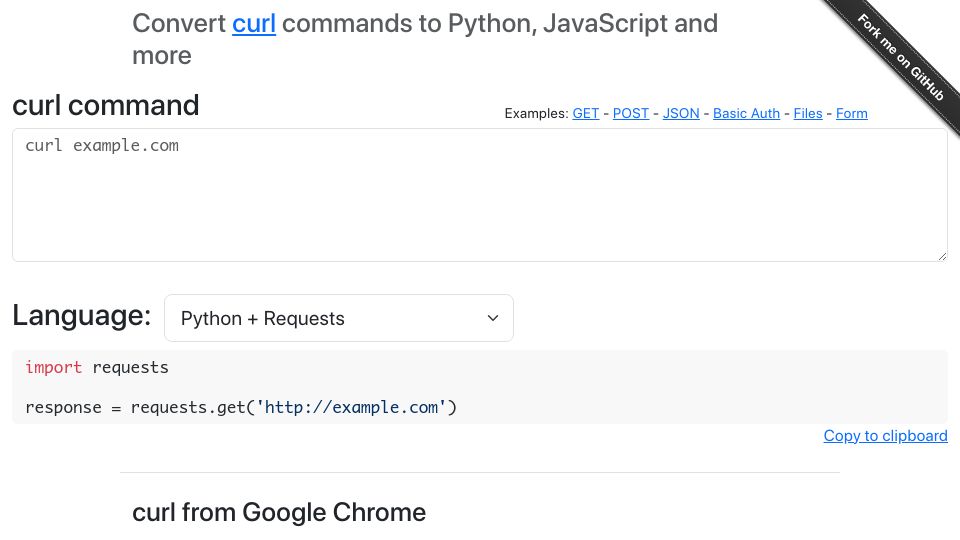Image resolution: width=960 pixels, height=540 pixels.
Task: Load the Files example
Action: [808, 113]
